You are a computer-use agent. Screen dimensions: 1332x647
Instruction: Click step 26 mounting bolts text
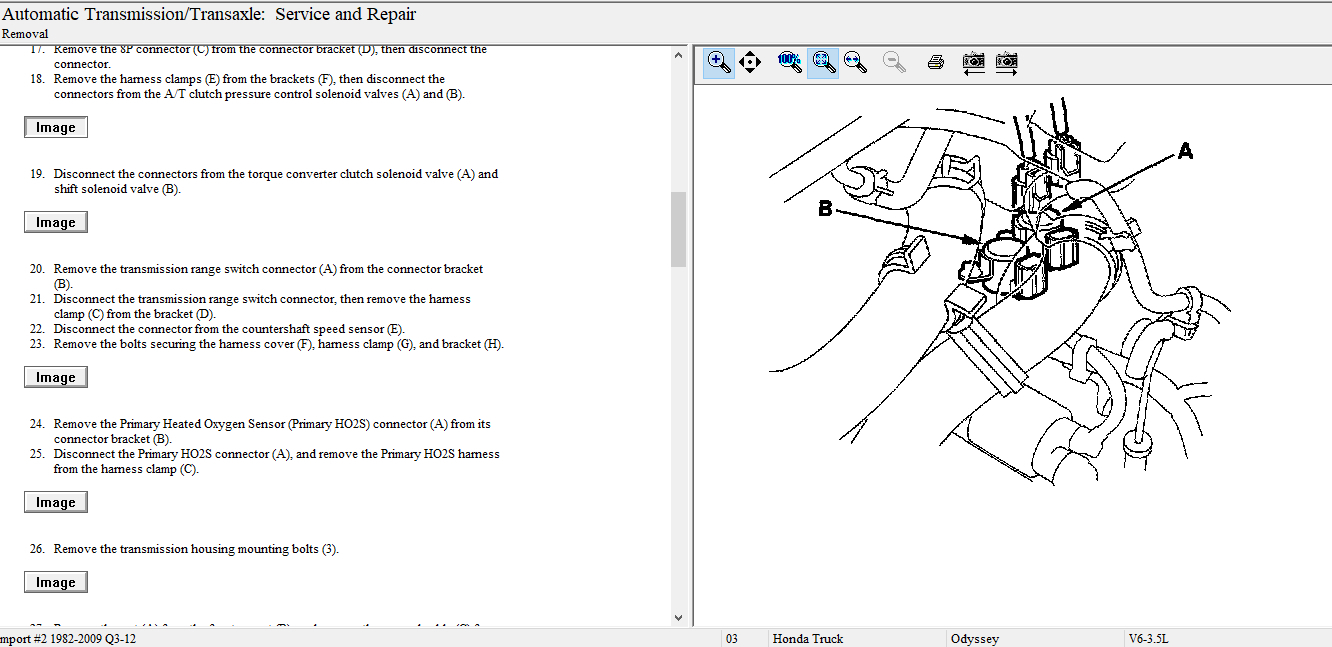pyautogui.click(x=196, y=549)
